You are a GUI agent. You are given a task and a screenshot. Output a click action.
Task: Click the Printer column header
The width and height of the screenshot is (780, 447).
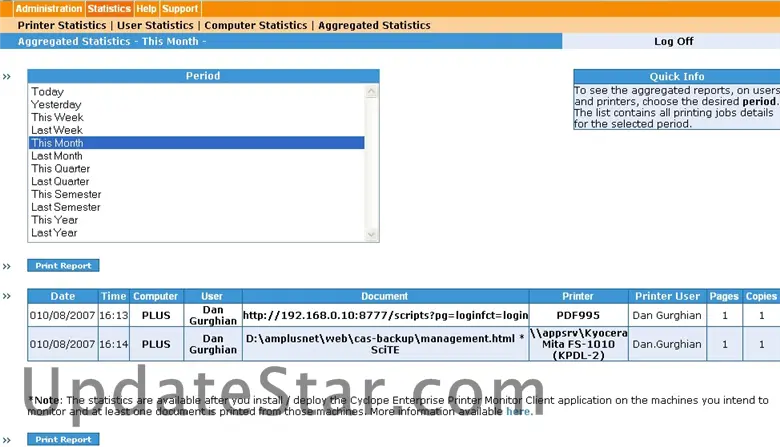(x=578, y=296)
